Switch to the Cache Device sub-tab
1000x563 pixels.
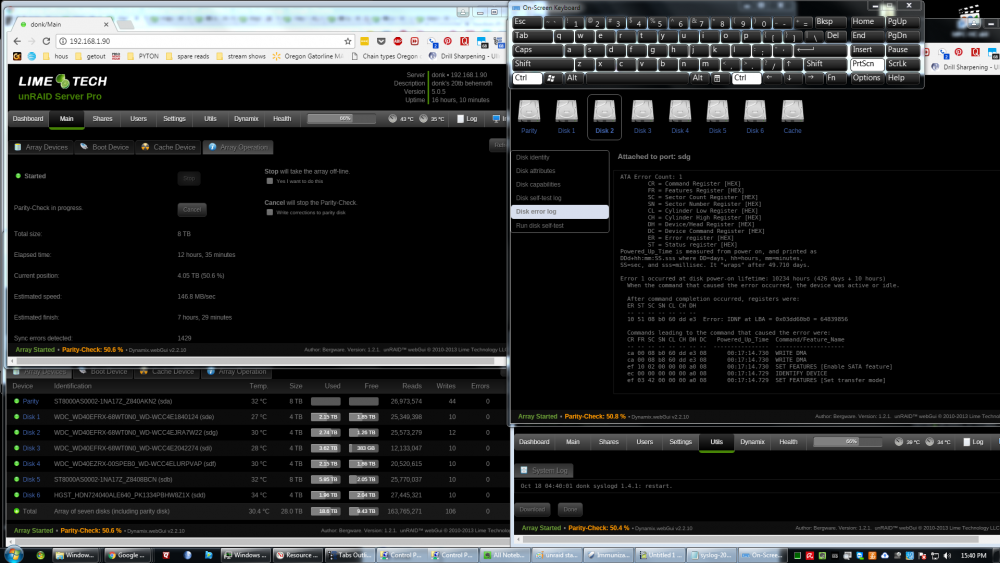[168, 147]
